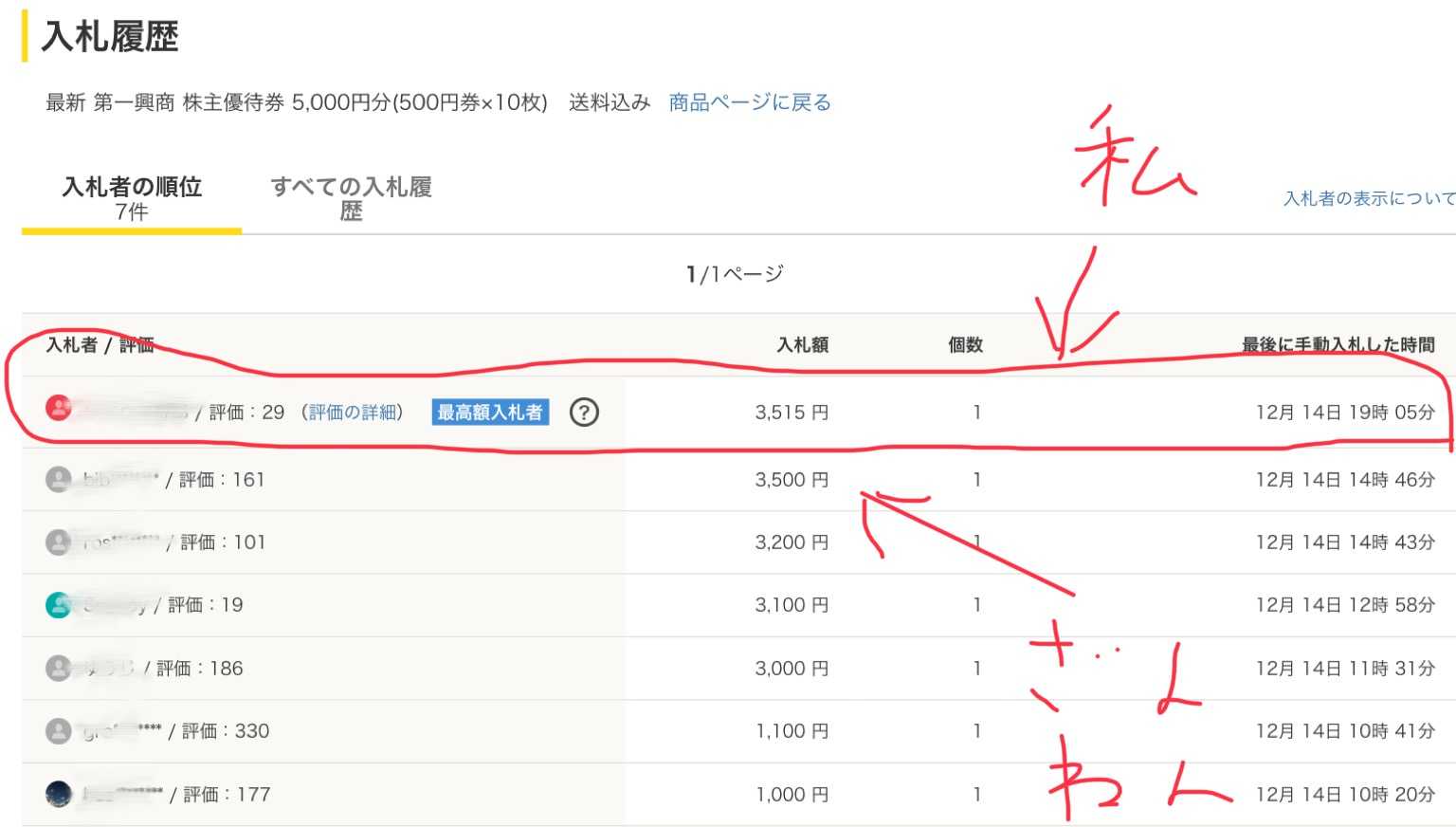1456x827 pixels.
Task: Click the 最後に手動入札した時間 column header
Action: click(x=1338, y=345)
